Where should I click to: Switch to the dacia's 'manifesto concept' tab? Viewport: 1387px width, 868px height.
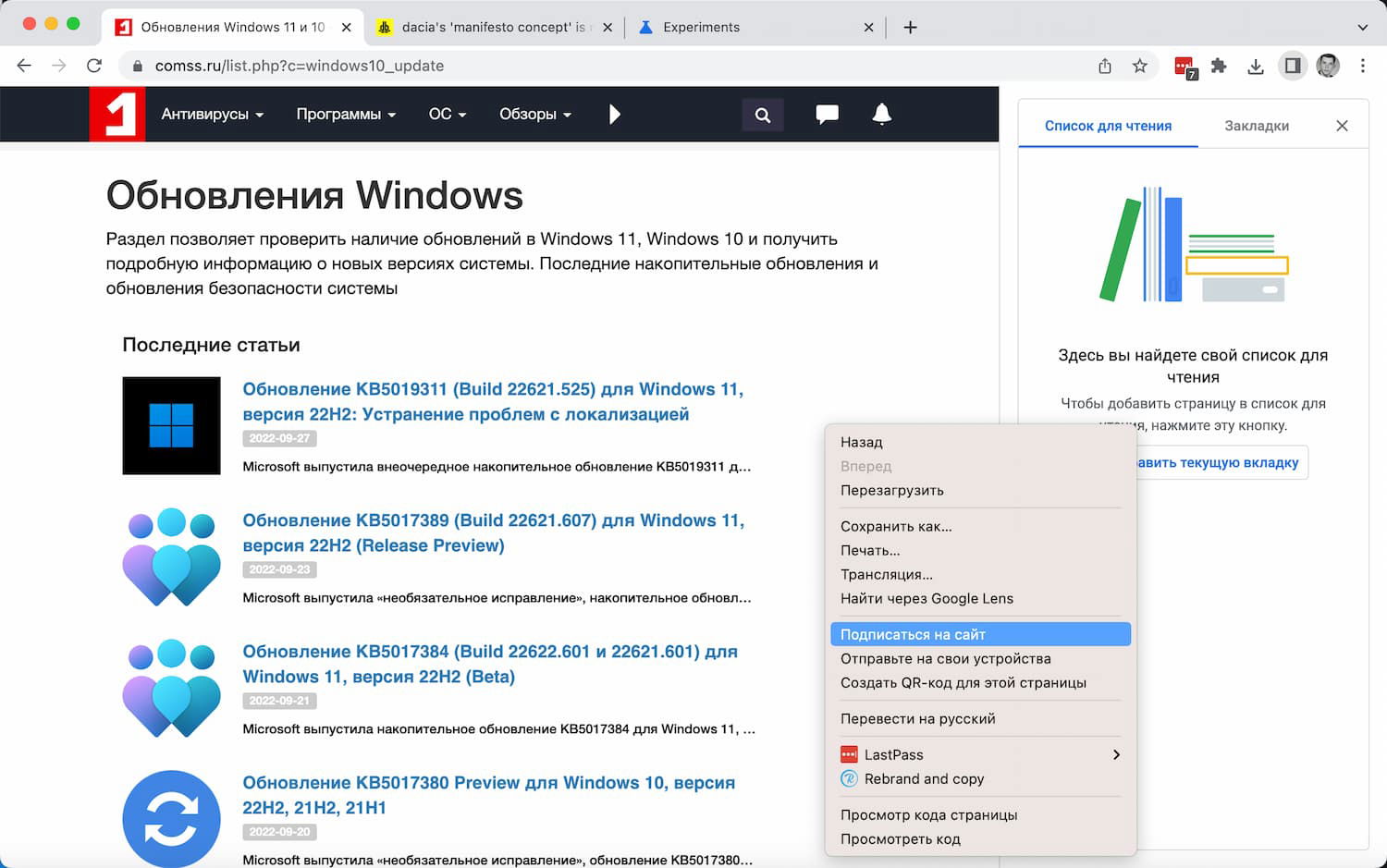pyautogui.click(x=496, y=28)
